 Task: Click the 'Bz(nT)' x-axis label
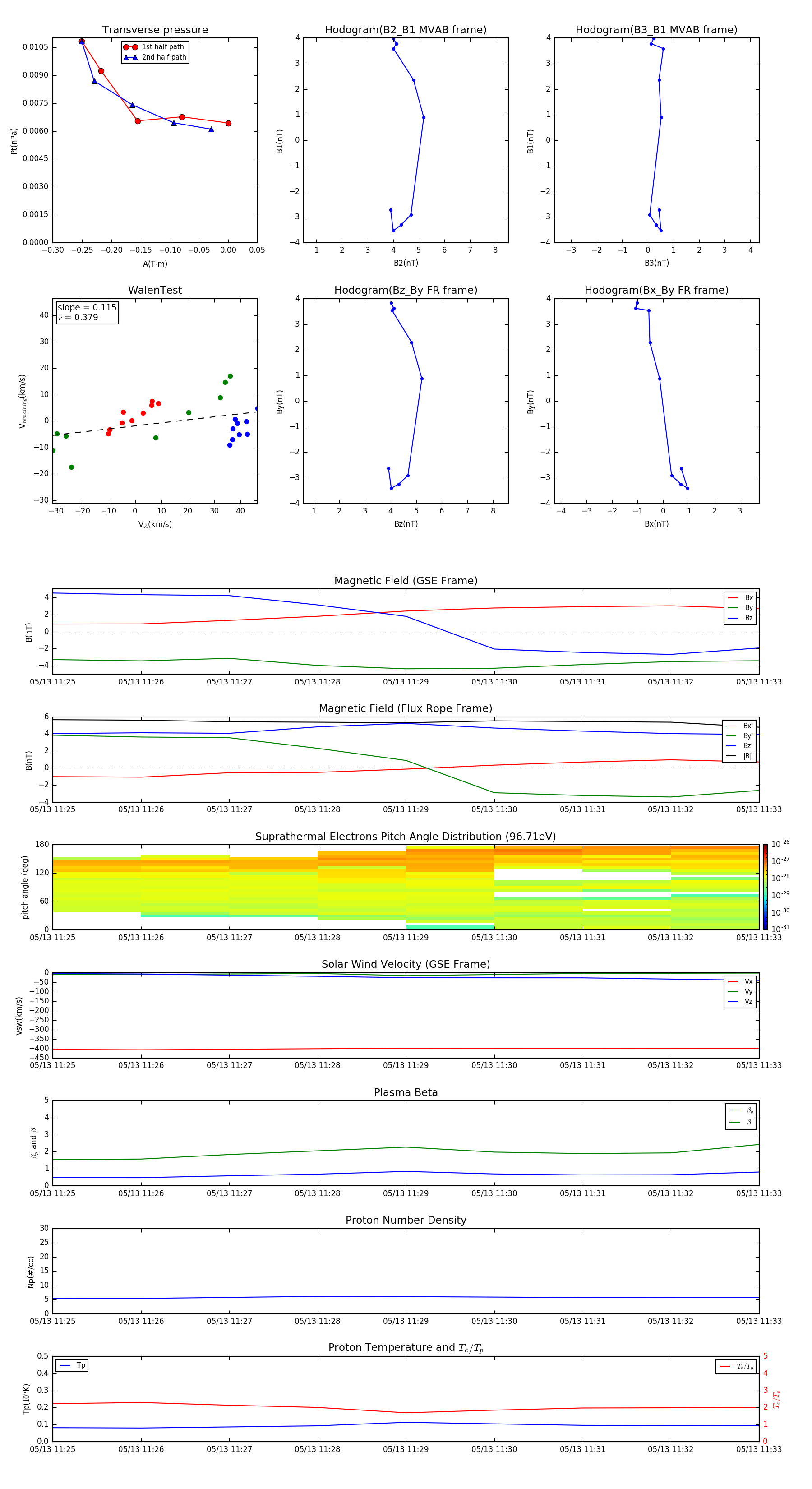(406, 524)
